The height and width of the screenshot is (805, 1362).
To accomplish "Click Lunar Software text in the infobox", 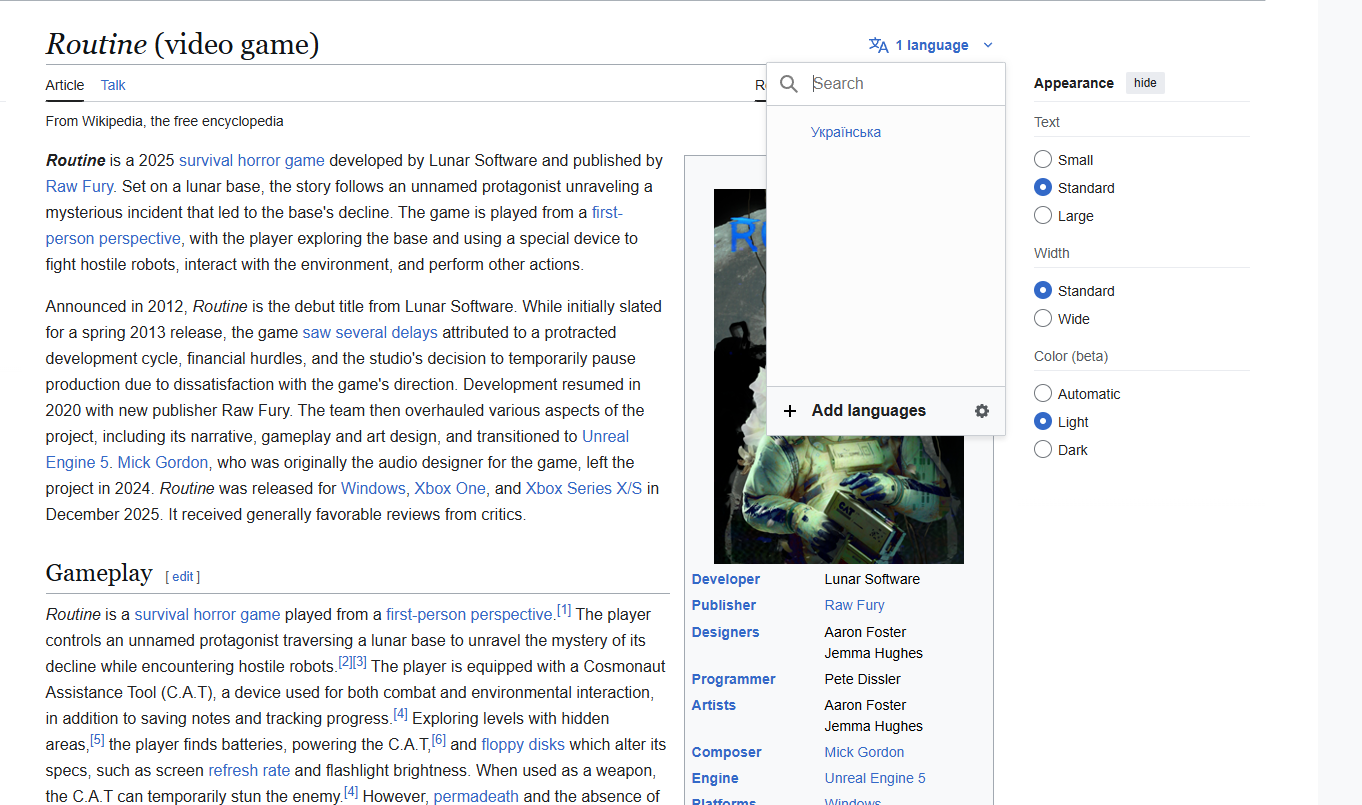I will [x=872, y=579].
